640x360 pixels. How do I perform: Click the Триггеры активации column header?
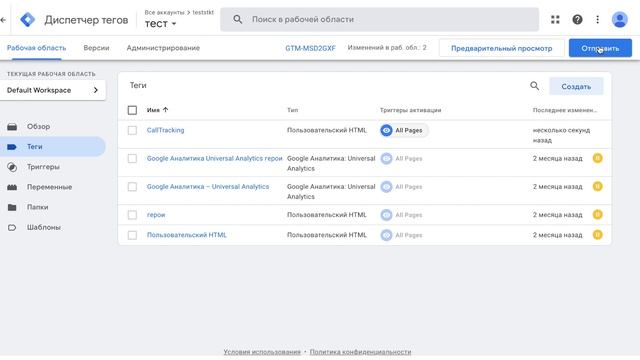point(410,110)
